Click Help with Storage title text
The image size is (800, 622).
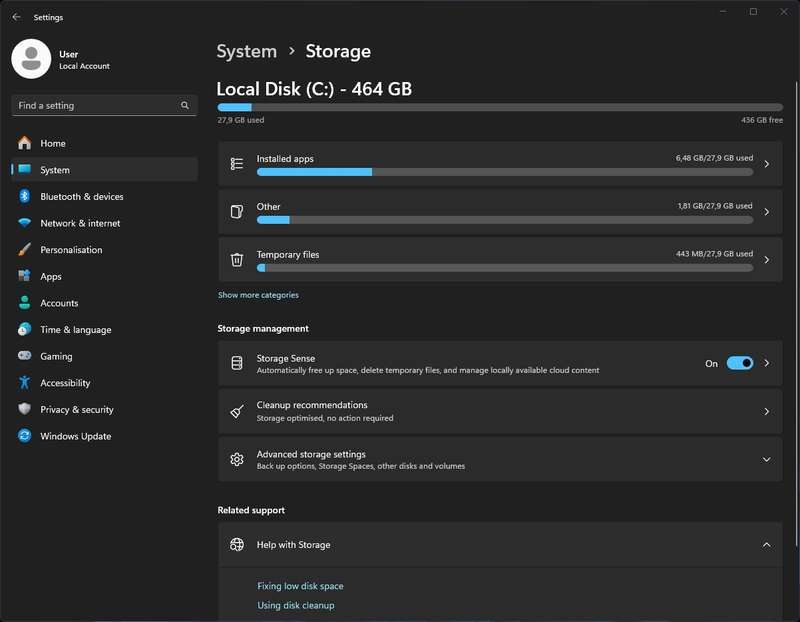pos(293,544)
